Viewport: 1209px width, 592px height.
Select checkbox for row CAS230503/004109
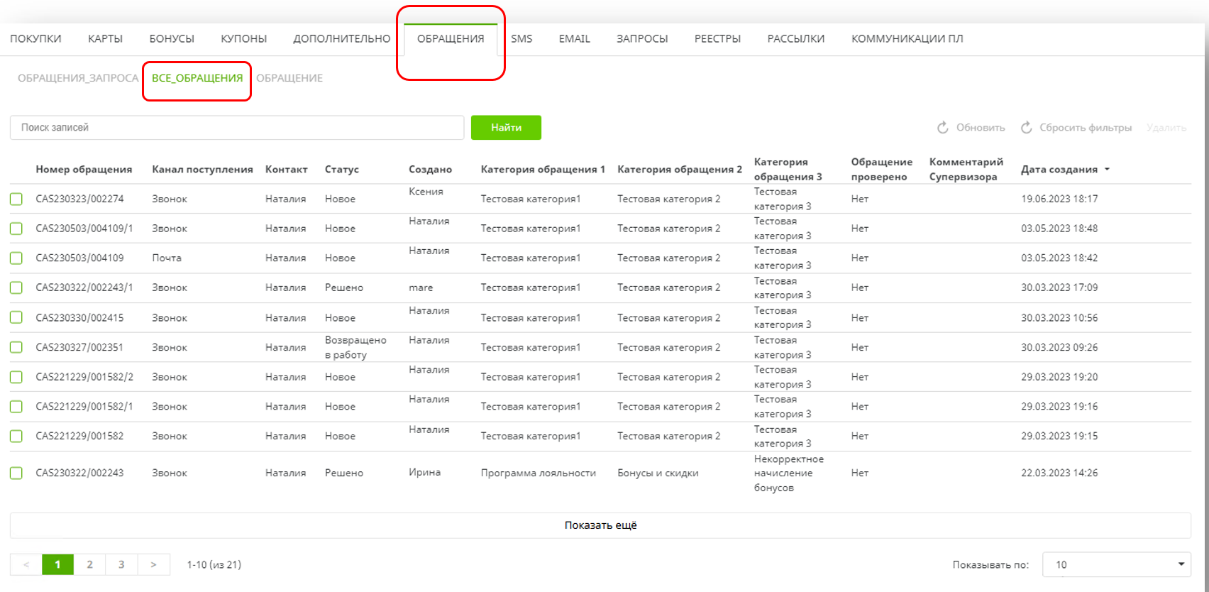tap(16, 258)
